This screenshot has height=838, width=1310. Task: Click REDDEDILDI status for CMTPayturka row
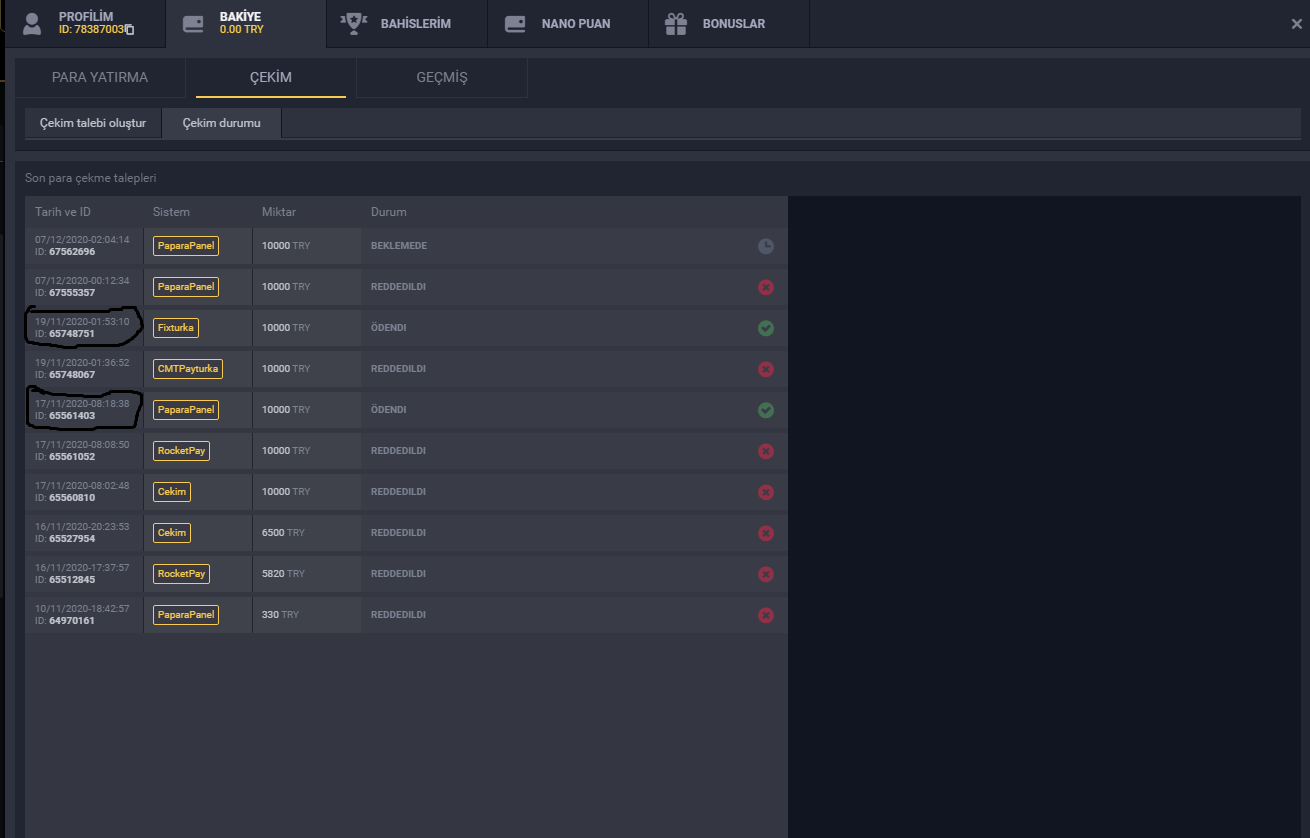tap(398, 369)
